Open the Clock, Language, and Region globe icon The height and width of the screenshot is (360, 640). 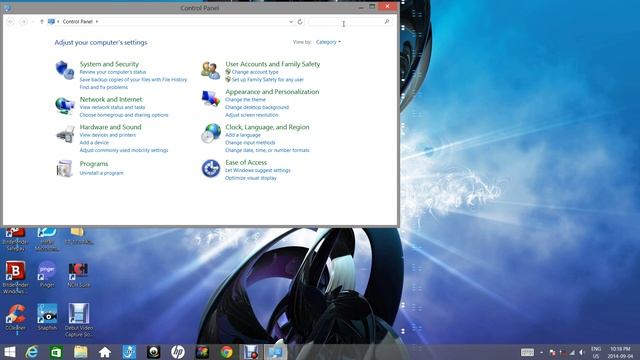(x=211, y=133)
